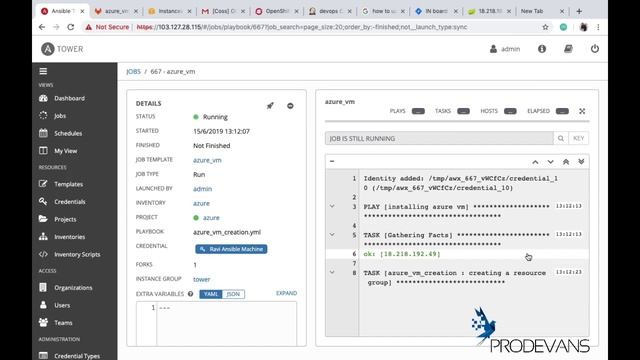Show help for extra variables
This screenshot has height=360, width=640.
coord(190,294)
